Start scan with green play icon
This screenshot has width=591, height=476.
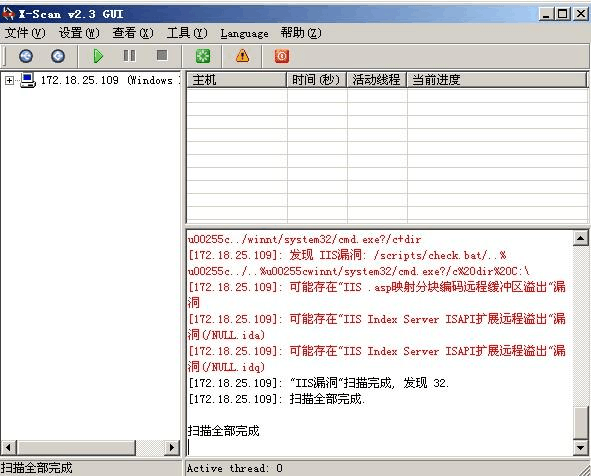pos(98,56)
